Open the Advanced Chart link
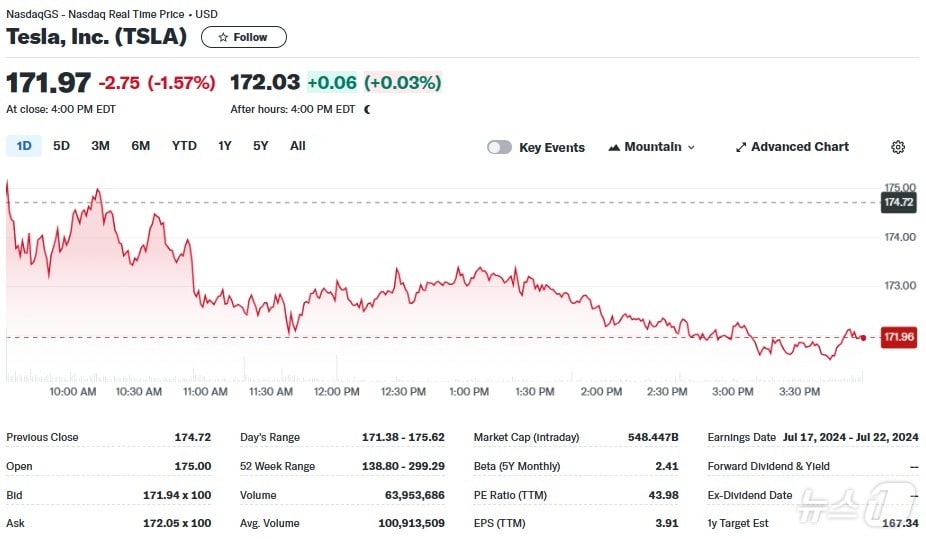Image resolution: width=926 pixels, height=539 pixels. point(799,147)
